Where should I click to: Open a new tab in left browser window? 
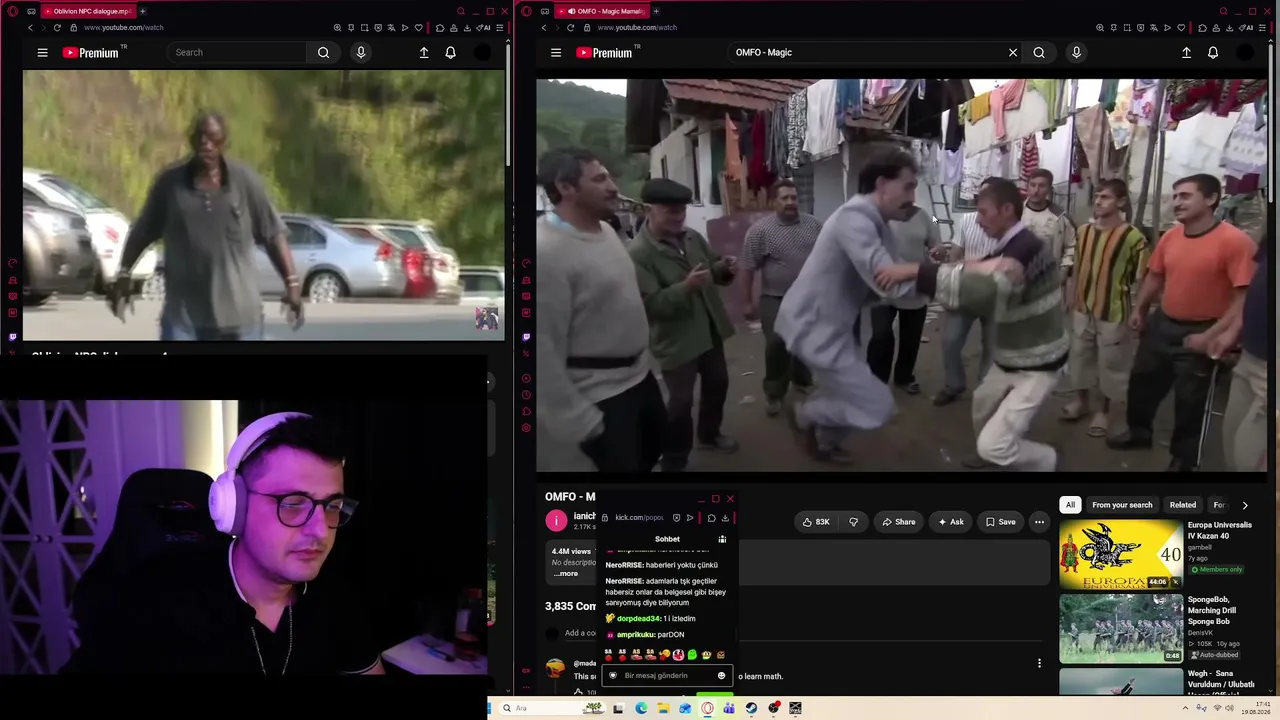(x=143, y=11)
